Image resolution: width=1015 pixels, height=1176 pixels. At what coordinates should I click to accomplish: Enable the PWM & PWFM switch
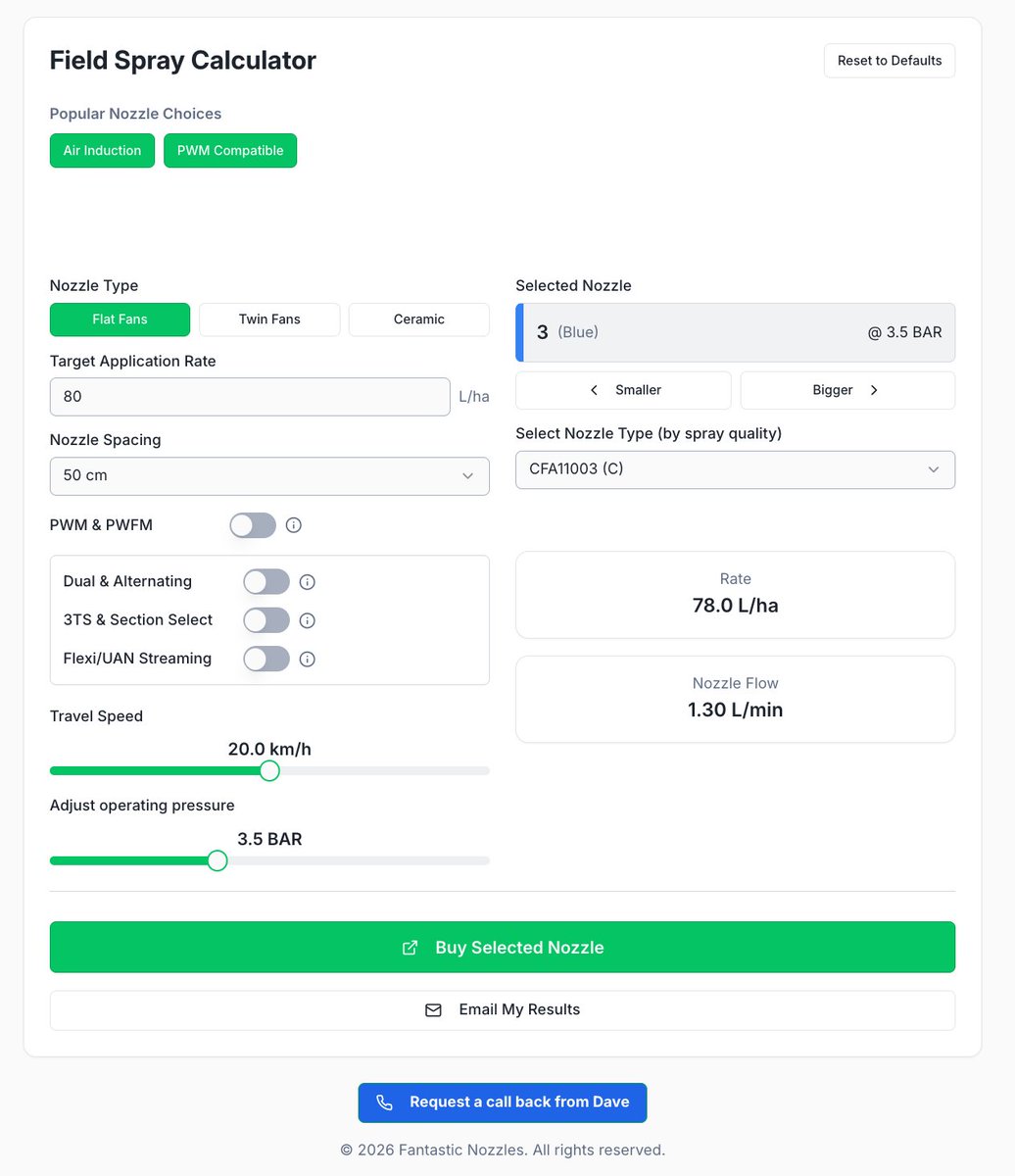point(253,525)
